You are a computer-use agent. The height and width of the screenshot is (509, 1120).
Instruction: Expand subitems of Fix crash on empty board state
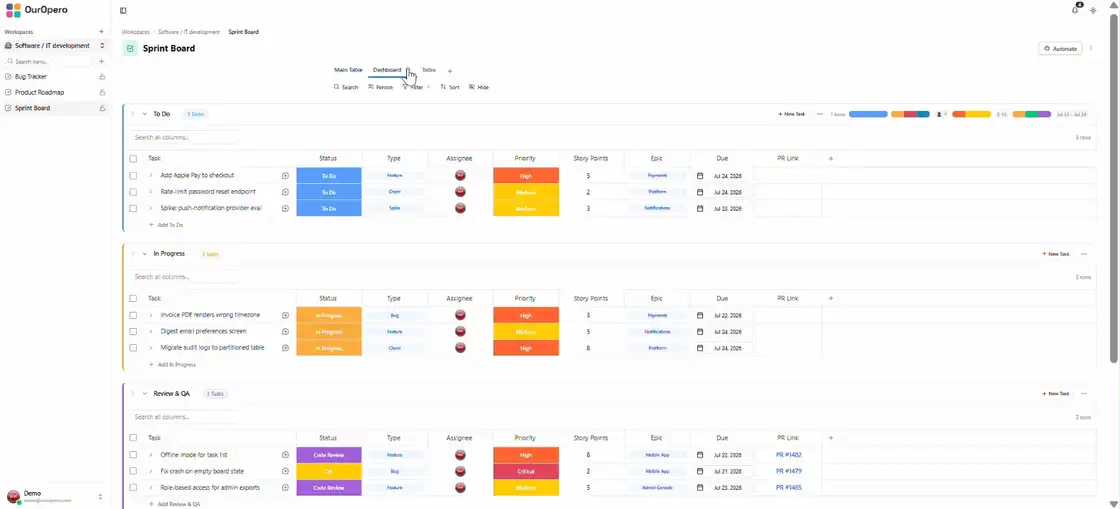pos(151,471)
